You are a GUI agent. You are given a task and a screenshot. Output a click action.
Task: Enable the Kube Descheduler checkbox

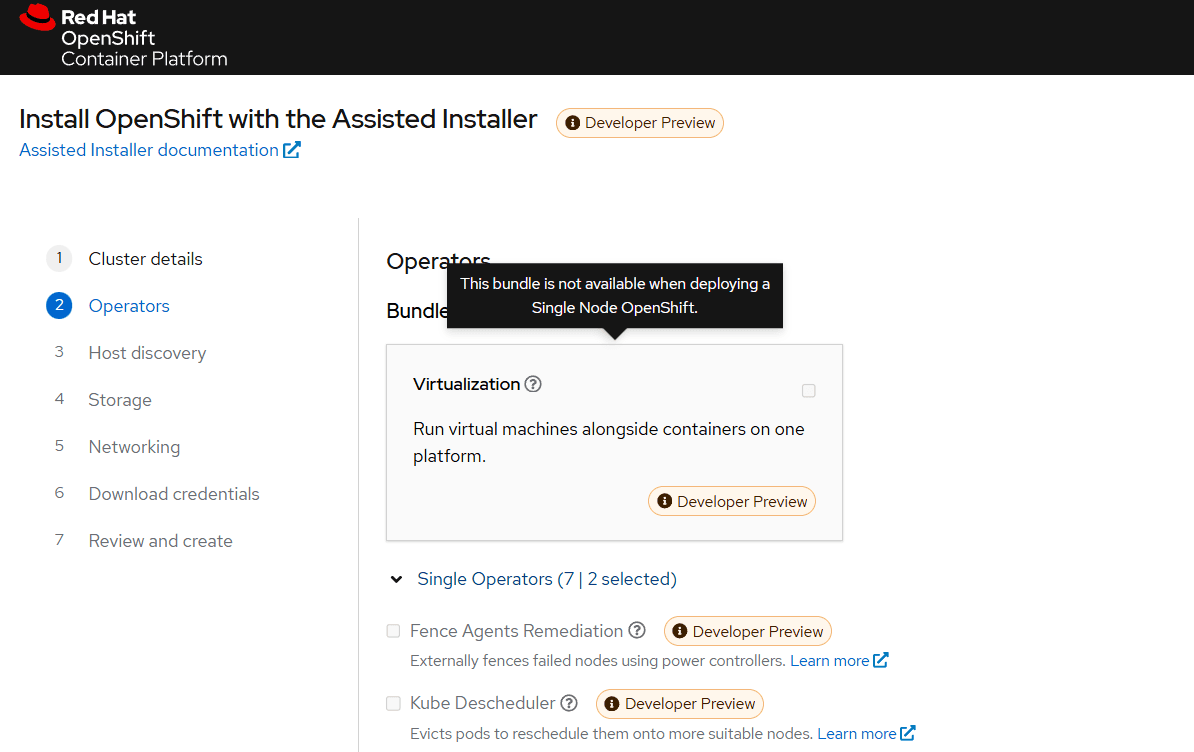[x=394, y=704]
